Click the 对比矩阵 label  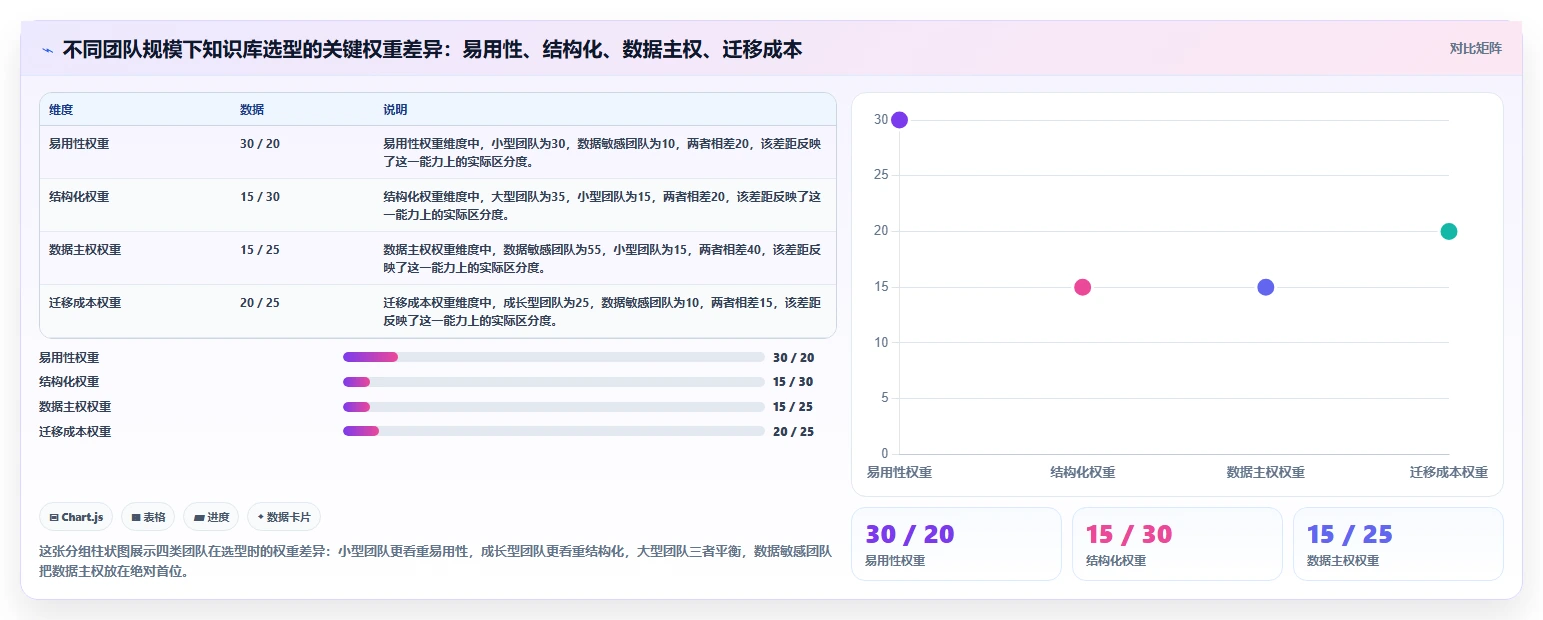[x=1475, y=48]
